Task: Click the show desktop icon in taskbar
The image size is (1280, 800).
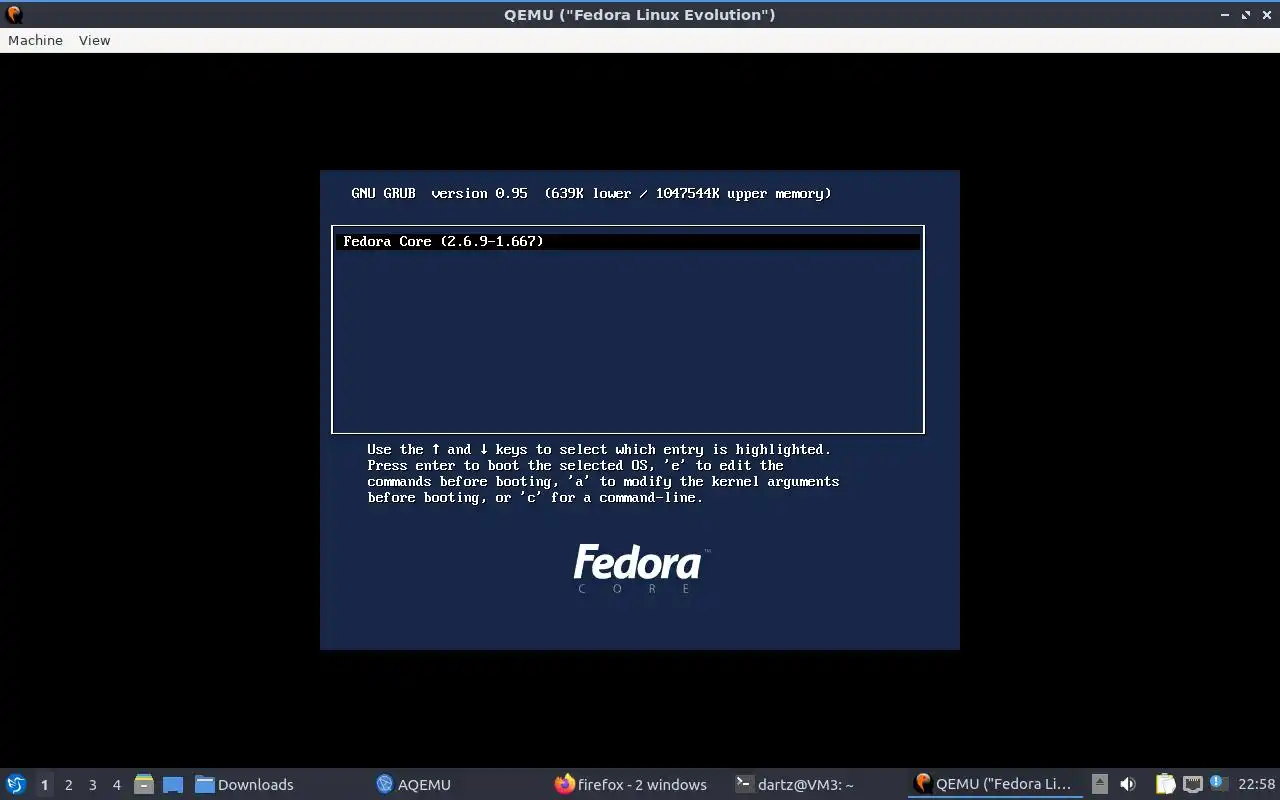Action: click(173, 784)
